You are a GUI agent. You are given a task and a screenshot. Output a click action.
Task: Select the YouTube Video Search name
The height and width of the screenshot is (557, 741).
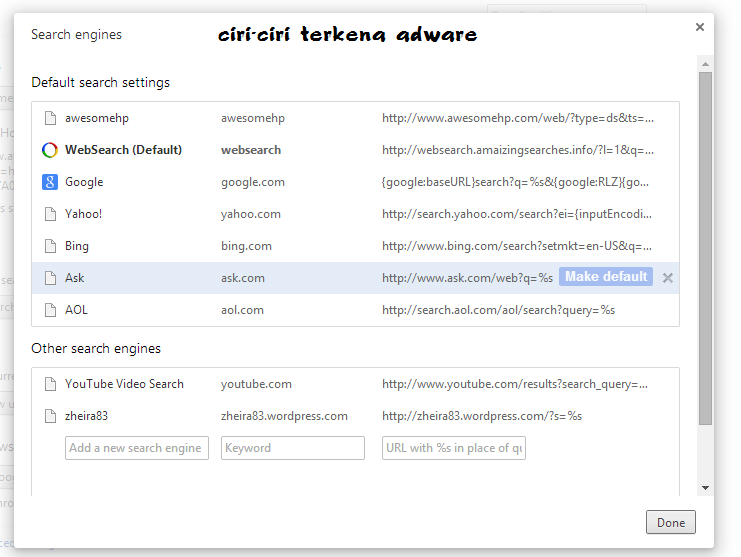[x=124, y=384]
